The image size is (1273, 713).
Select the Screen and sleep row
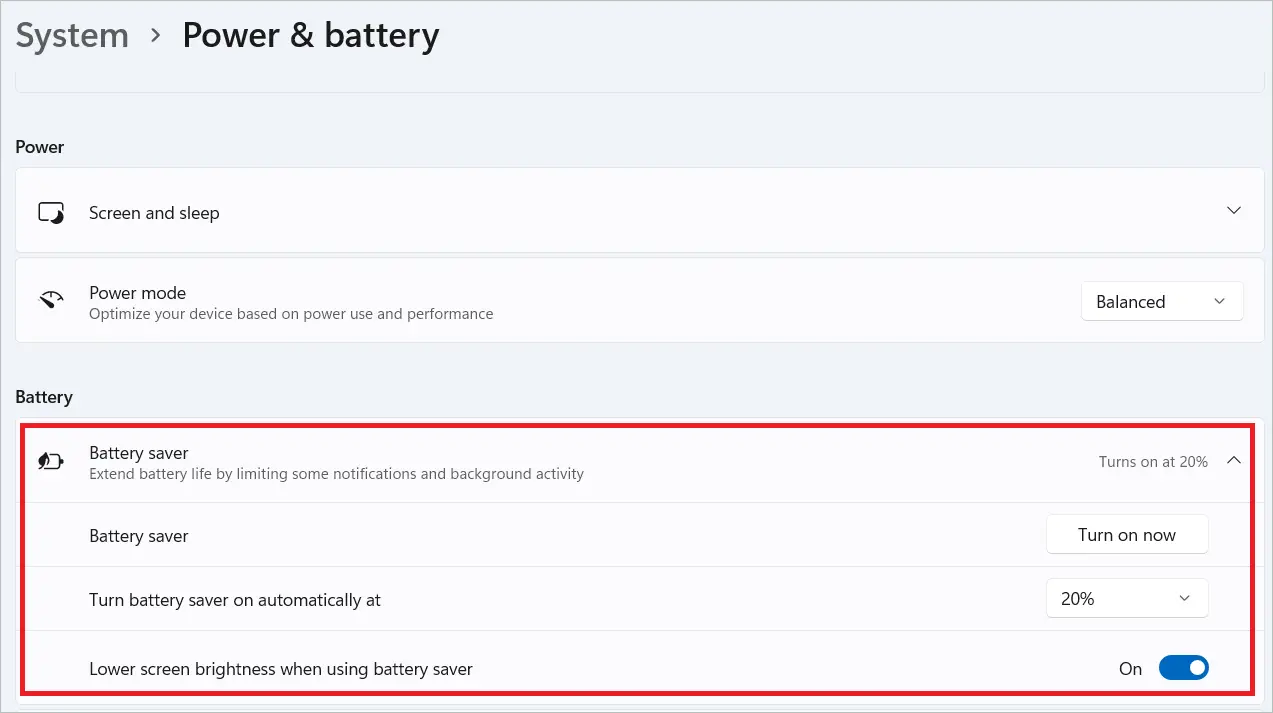tap(400, 211)
